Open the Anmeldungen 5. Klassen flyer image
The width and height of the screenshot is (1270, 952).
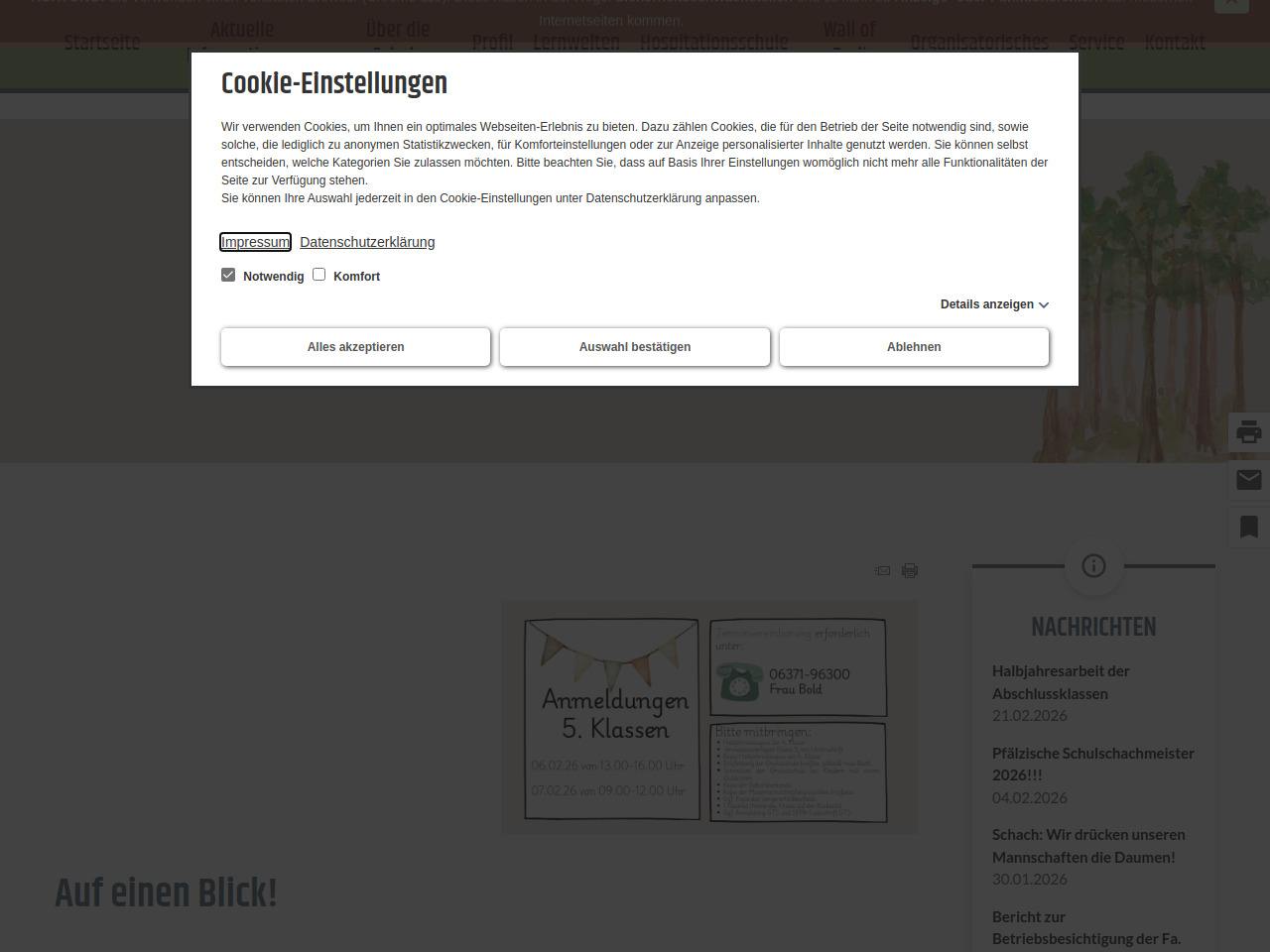[x=709, y=717]
